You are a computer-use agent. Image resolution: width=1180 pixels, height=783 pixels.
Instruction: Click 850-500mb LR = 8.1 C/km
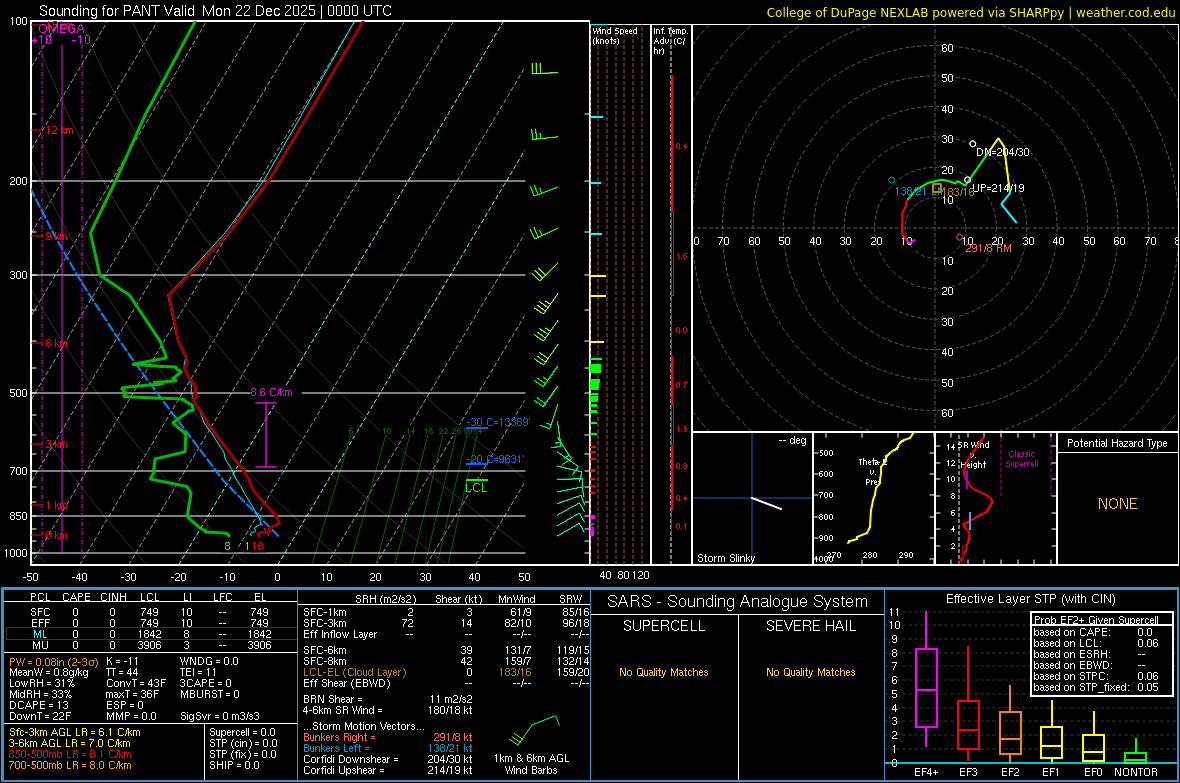70,754
